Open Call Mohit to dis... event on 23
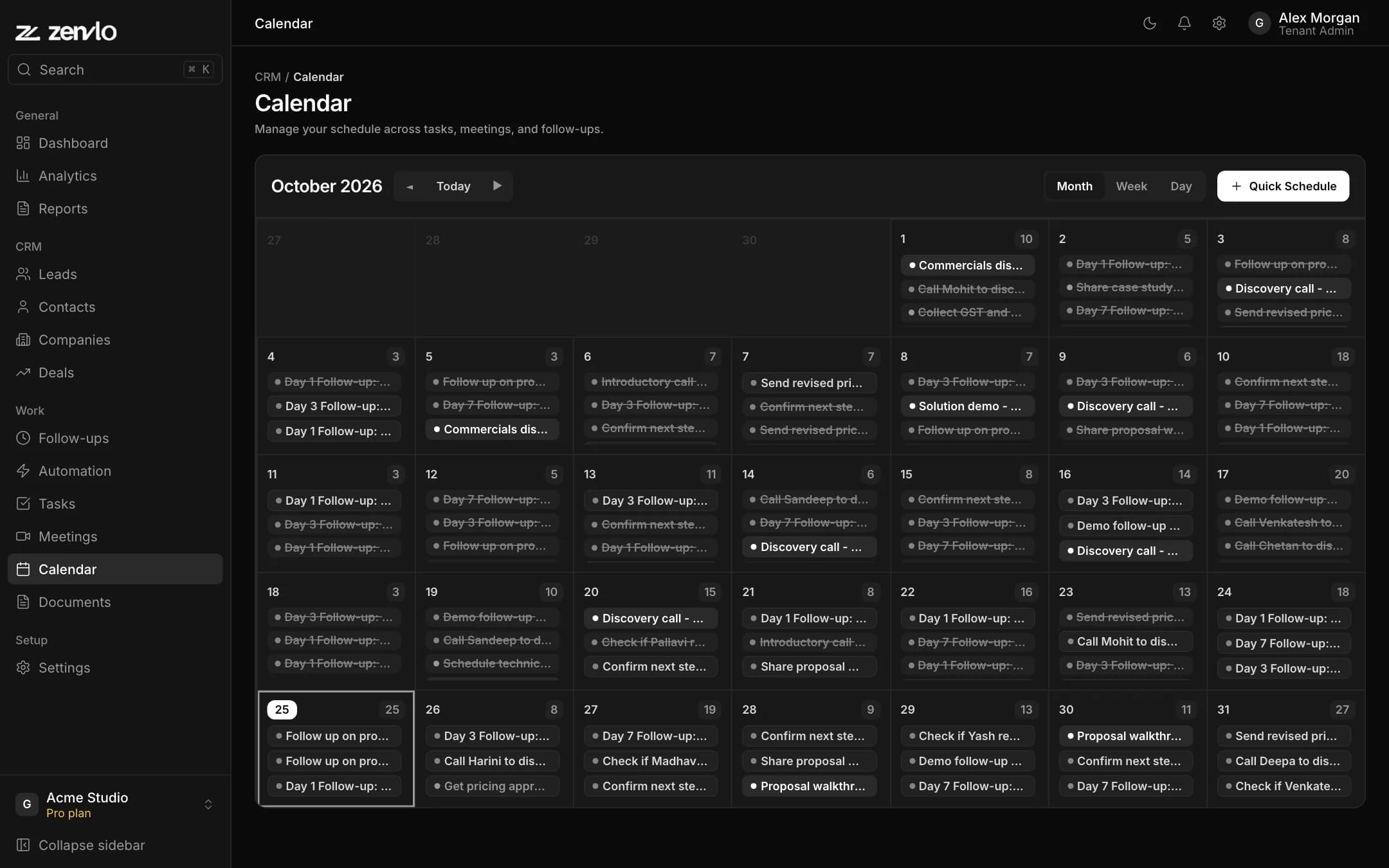 [x=1126, y=641]
